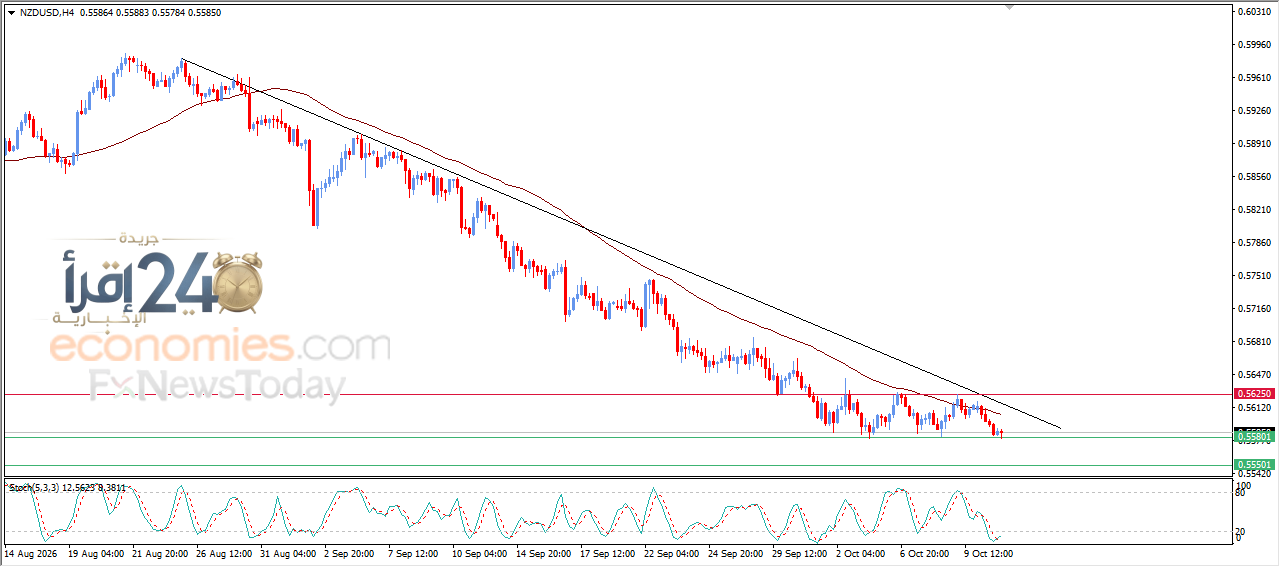This screenshot has width=1280, height=567.
Task: Click the 0.60310 price scale value
Action: click(x=1254, y=11)
